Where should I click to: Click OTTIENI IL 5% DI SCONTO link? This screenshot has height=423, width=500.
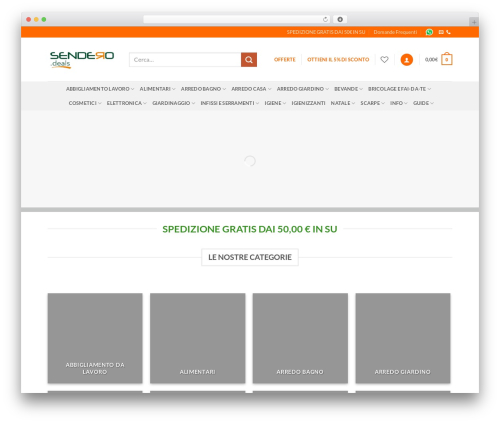coord(338,60)
